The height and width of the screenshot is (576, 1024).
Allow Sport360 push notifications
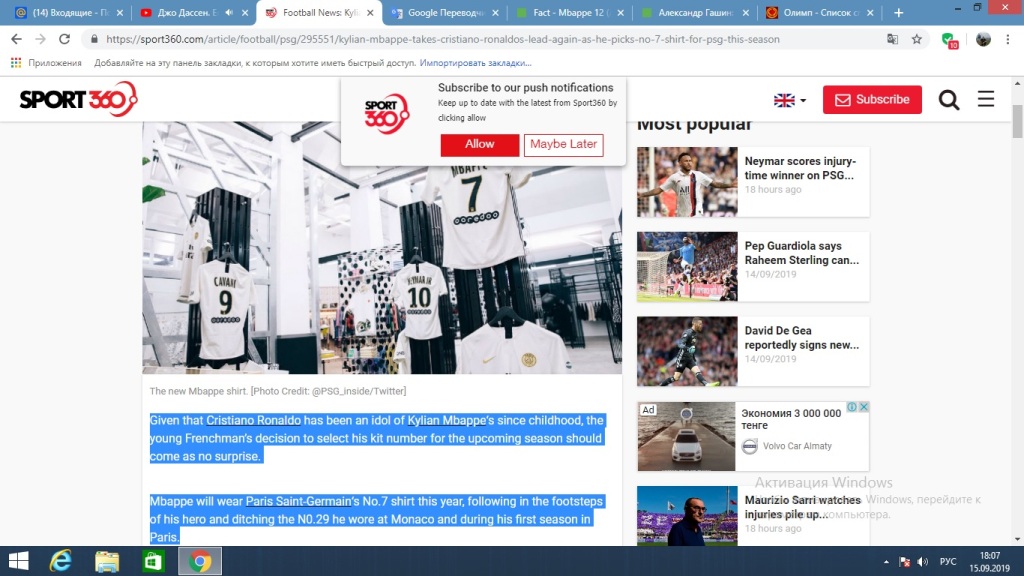pyautogui.click(x=479, y=144)
